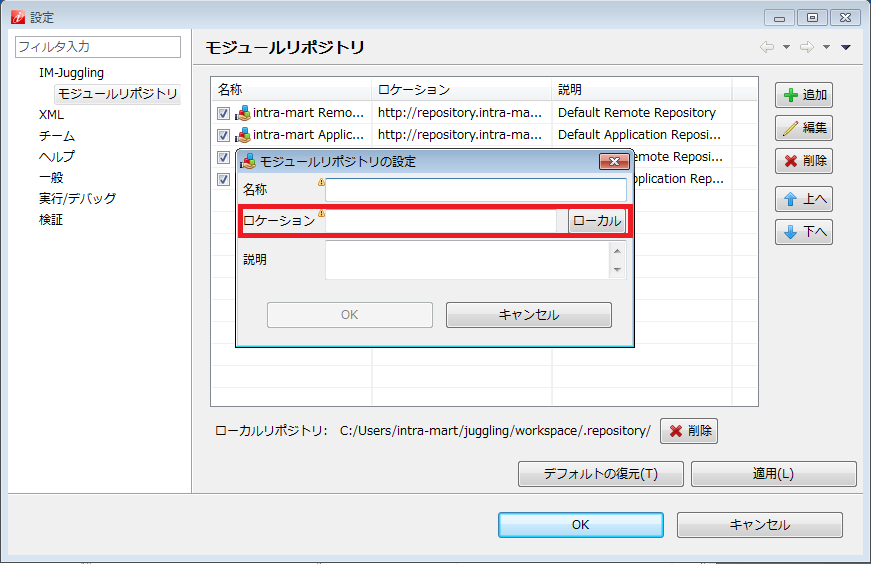Viewport: 871px width, 564px height.
Task: Click the フィルタ入力 filter field
Action: pyautogui.click(x=98, y=47)
